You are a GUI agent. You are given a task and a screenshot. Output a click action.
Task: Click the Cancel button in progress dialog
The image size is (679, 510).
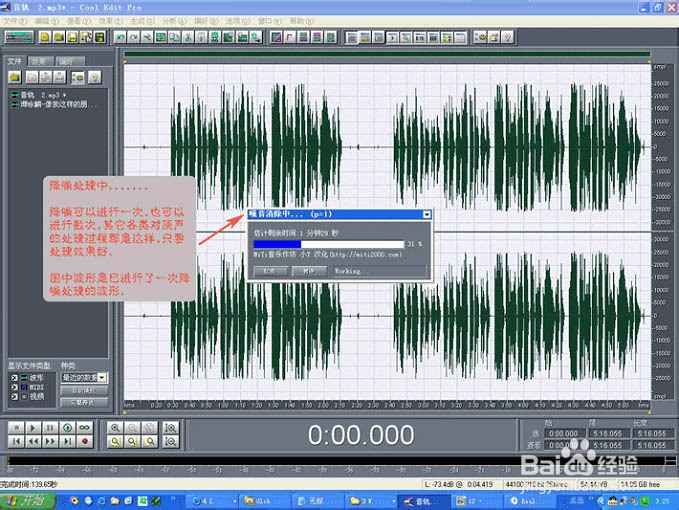tap(270, 271)
